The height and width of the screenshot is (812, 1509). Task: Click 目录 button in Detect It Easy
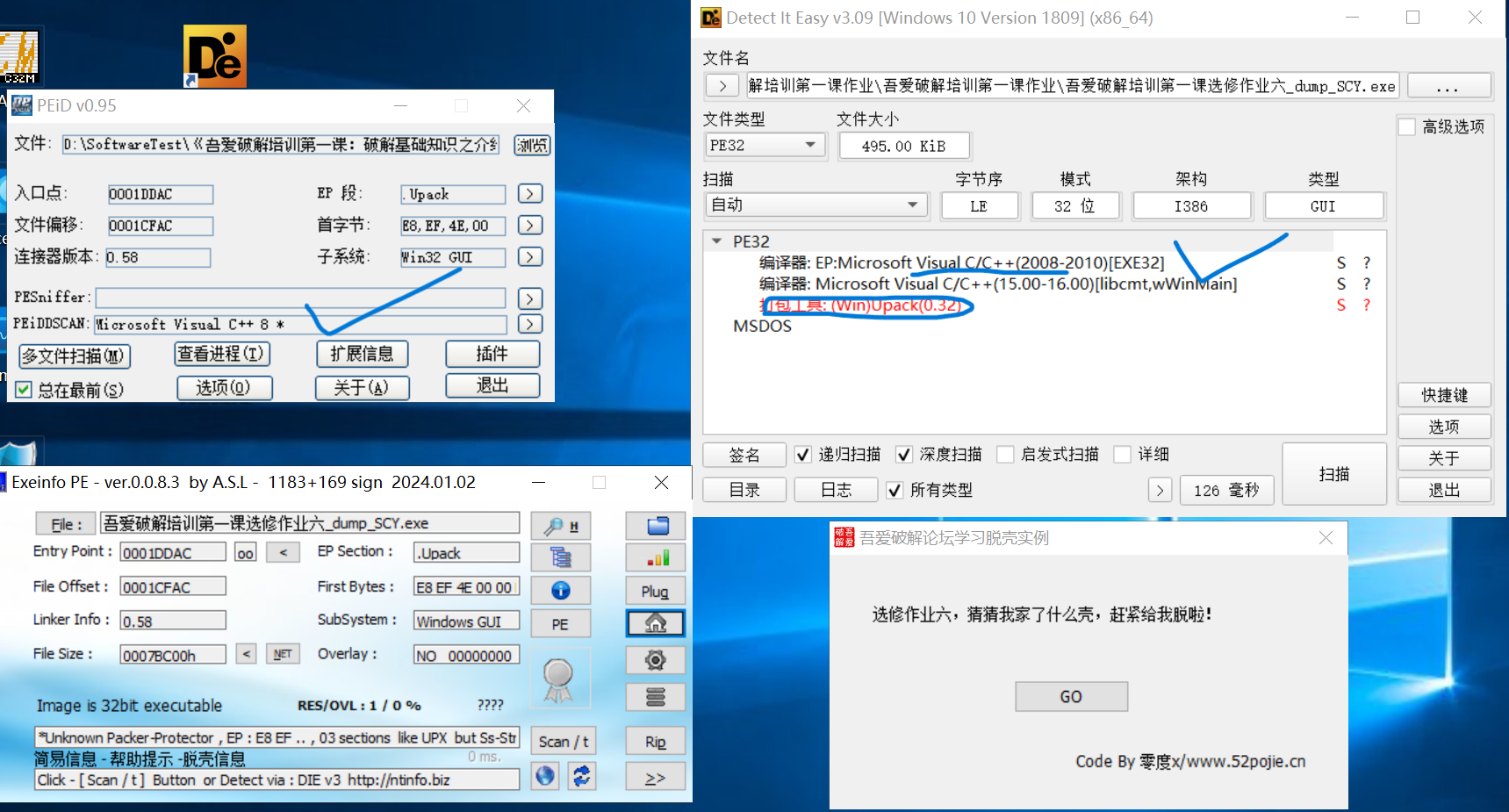point(744,490)
